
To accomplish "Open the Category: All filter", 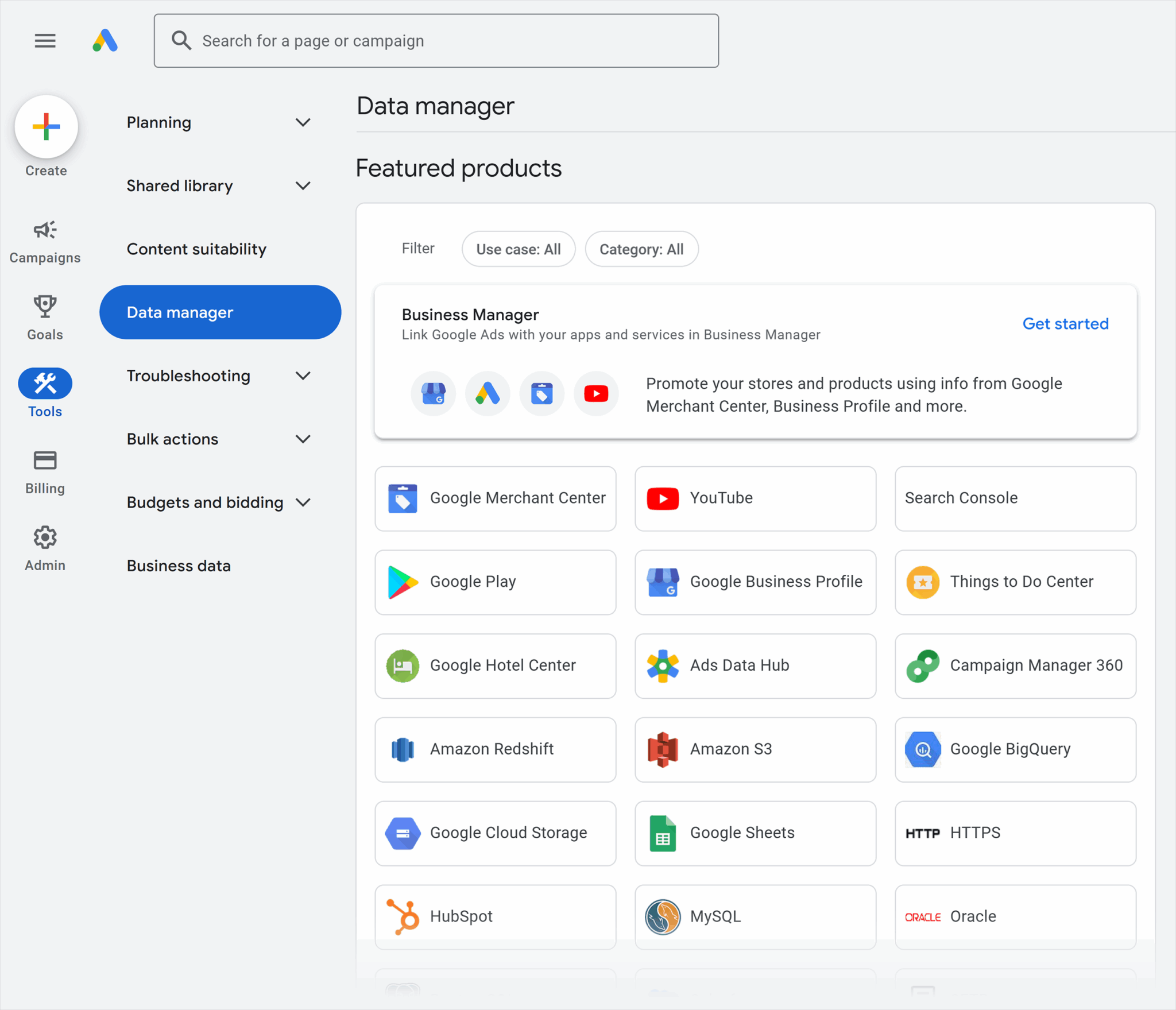I will [x=641, y=249].
